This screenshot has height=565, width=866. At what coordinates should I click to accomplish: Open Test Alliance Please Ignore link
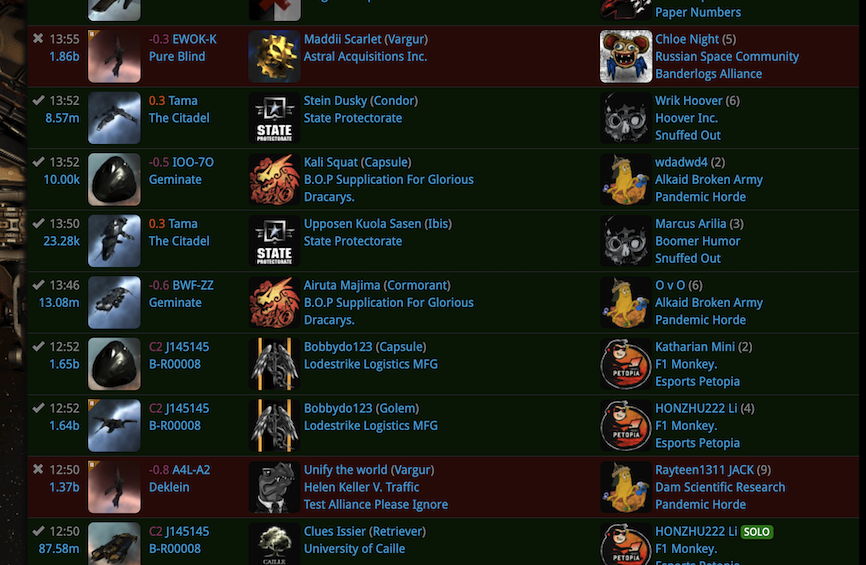pyautogui.click(x=376, y=504)
